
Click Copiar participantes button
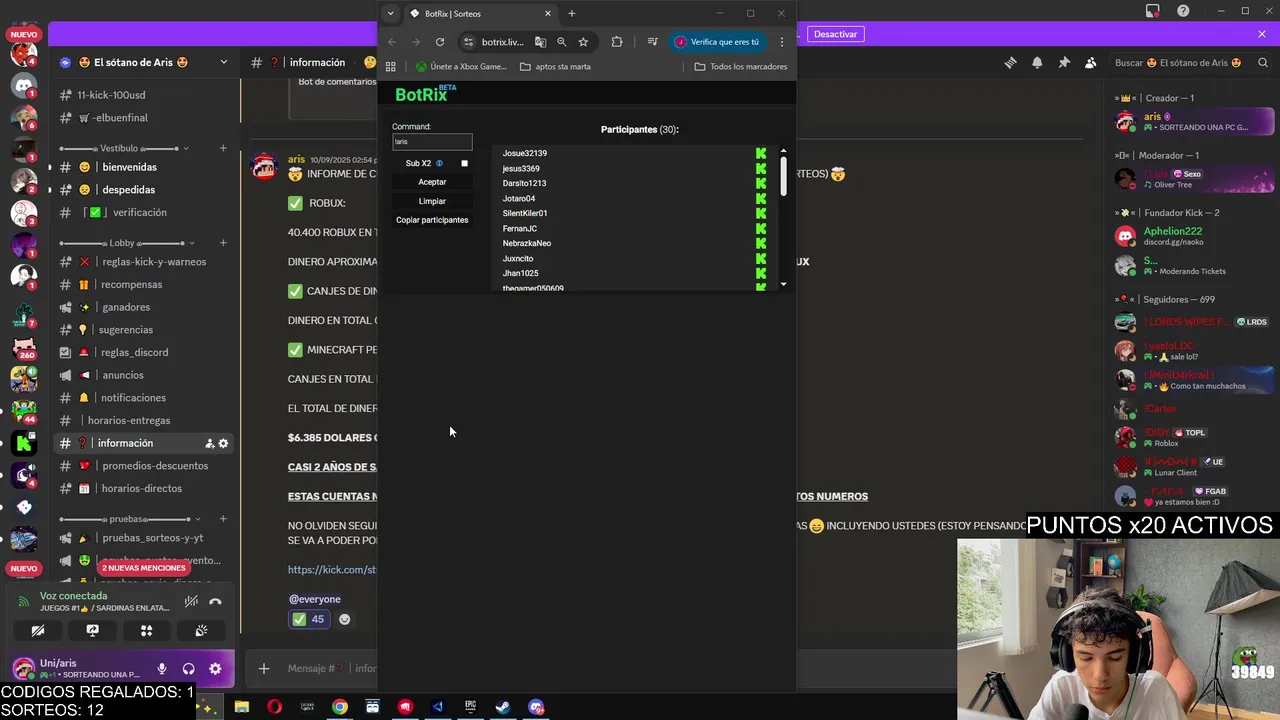[x=432, y=220]
